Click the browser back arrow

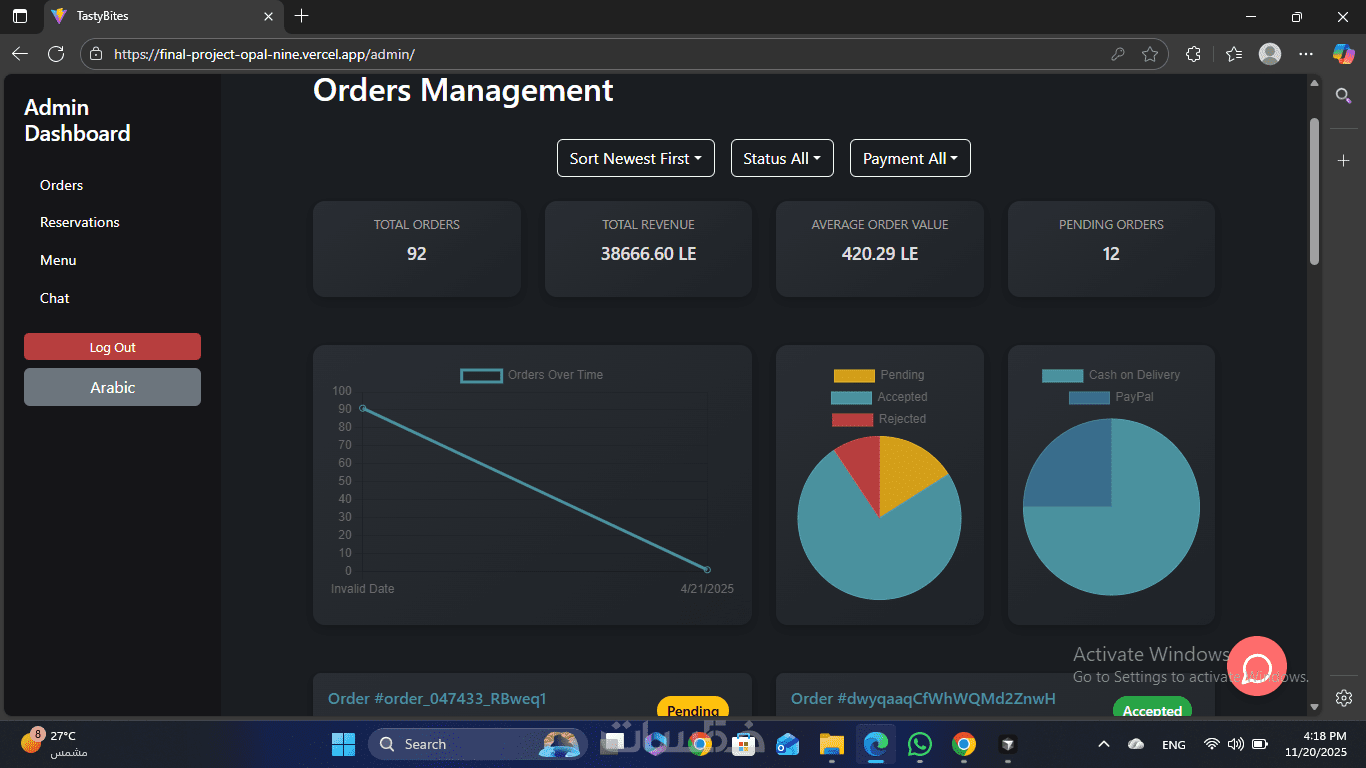[20, 54]
